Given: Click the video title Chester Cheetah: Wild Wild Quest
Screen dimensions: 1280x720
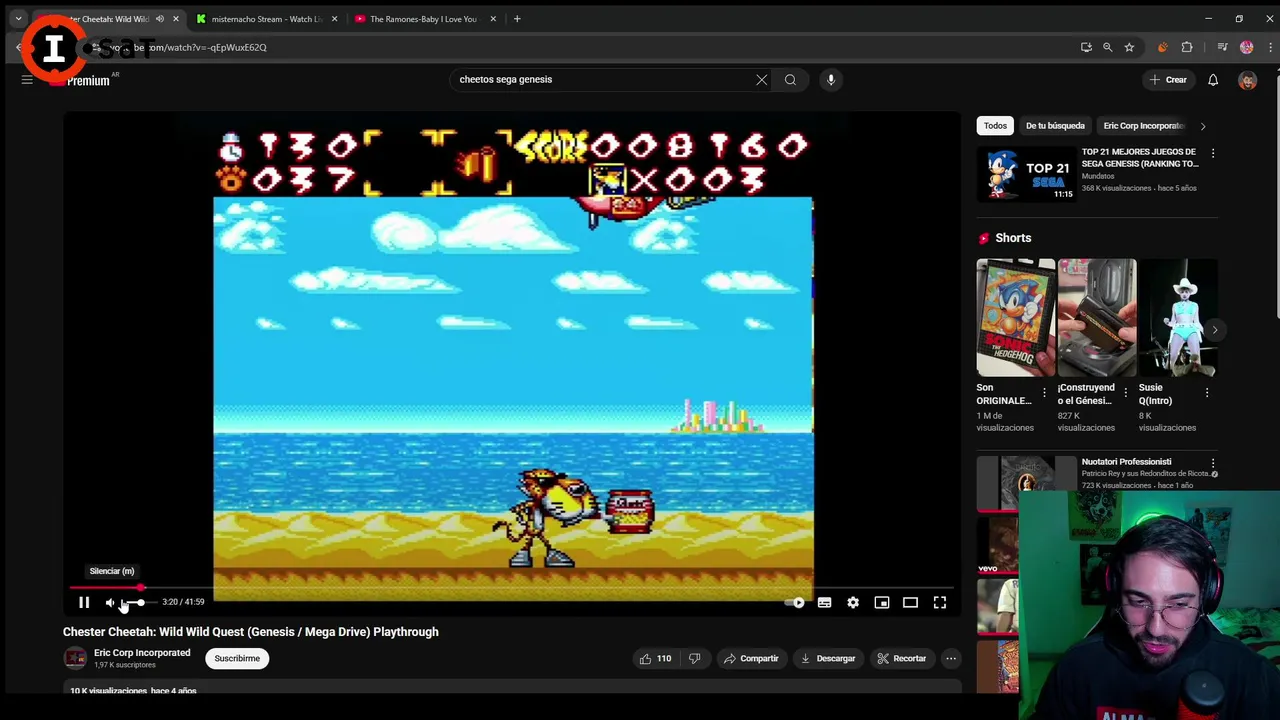Looking at the screenshot, I should point(251,632).
